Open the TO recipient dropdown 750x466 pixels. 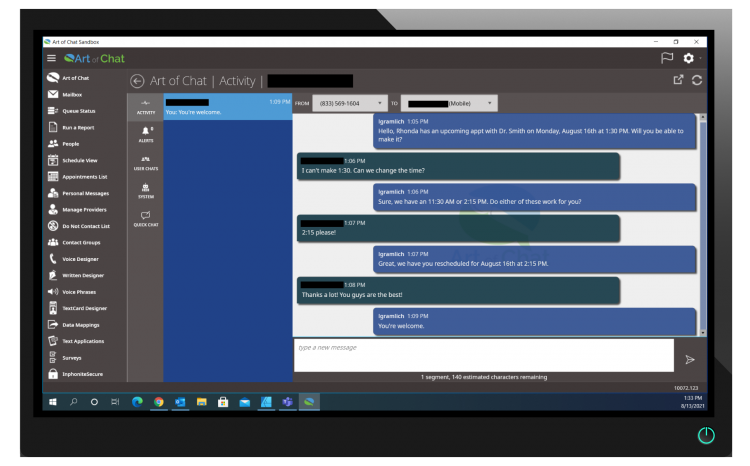(449, 103)
